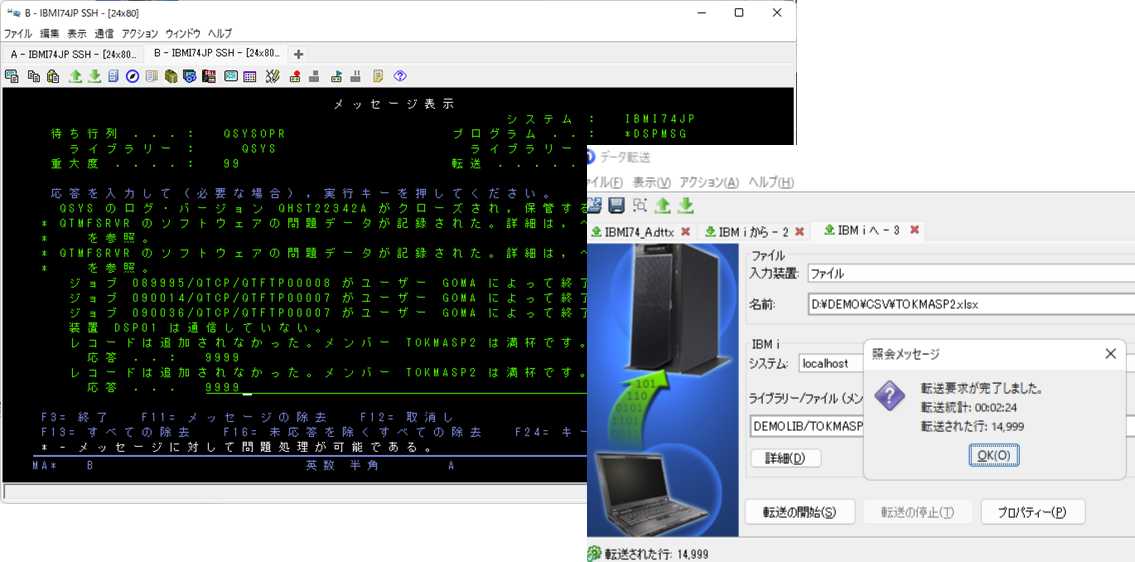This screenshot has height=562, width=1135.
Task: Click the プロパティー(P) button
Action: point(1032,512)
